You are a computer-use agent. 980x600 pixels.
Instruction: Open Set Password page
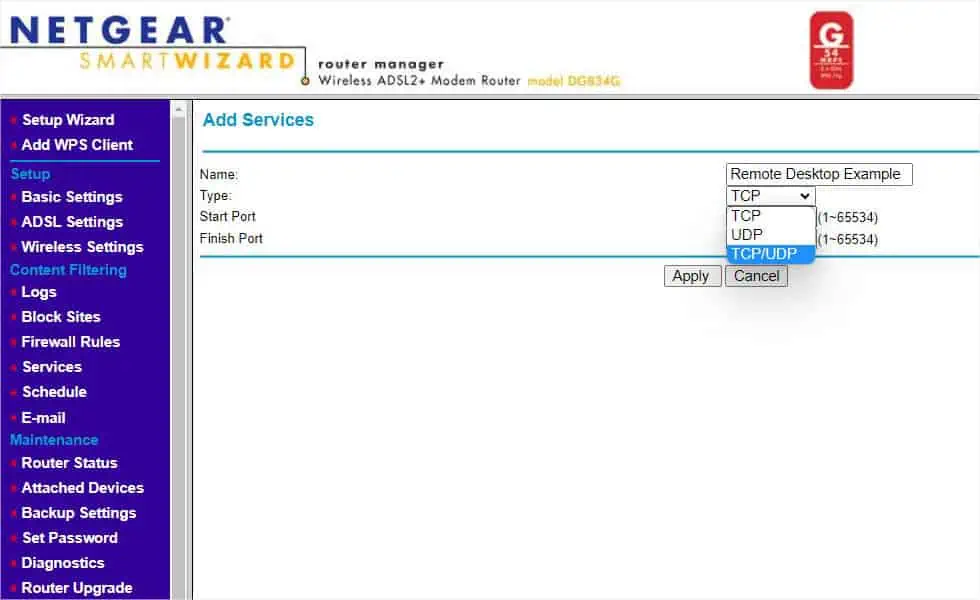click(67, 538)
